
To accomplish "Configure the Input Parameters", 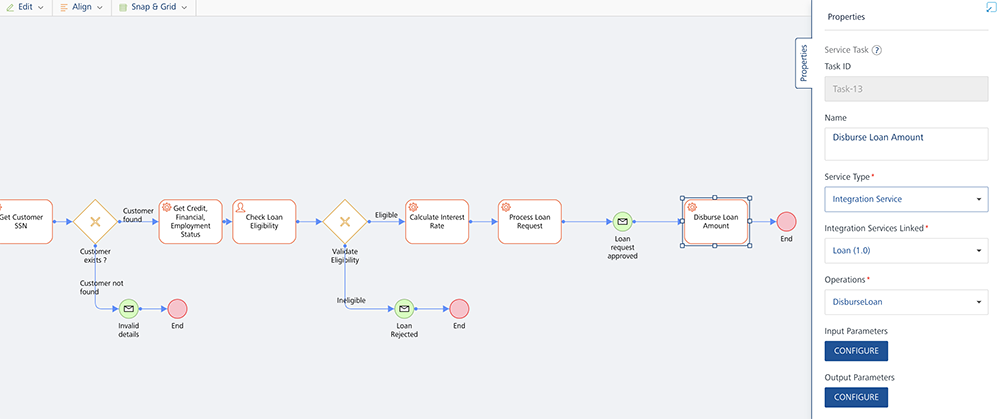I will click(856, 351).
